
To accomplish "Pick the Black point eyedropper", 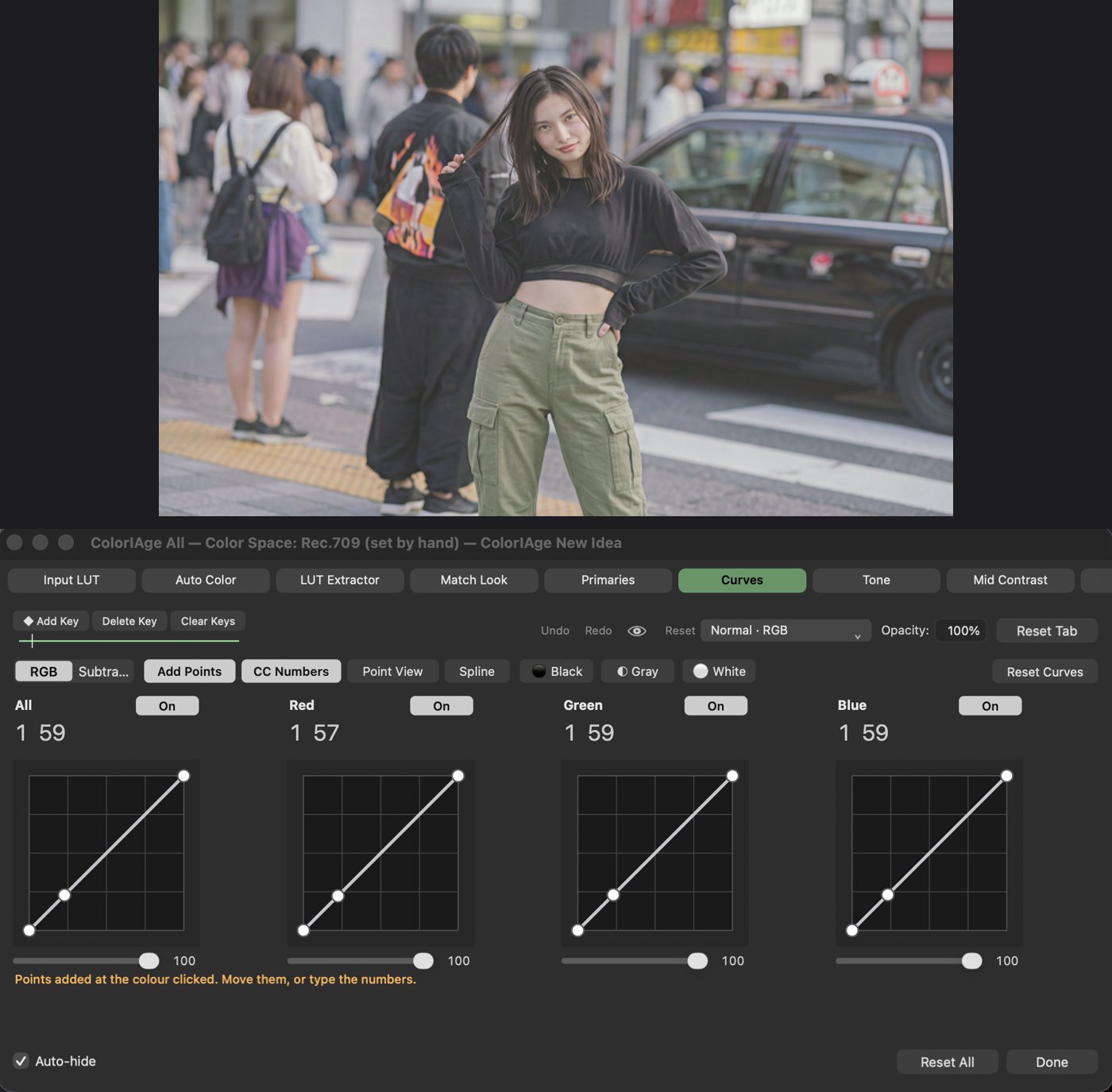I will tap(558, 671).
